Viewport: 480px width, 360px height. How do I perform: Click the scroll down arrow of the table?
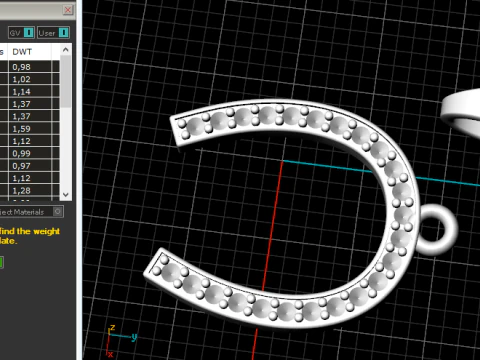click(x=66, y=195)
